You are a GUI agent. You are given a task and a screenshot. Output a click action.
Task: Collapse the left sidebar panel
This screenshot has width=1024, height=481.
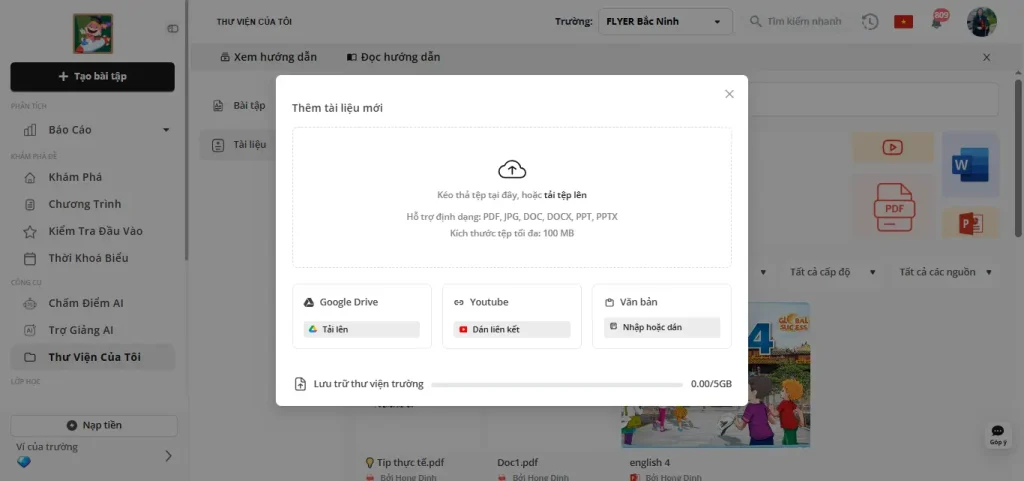click(x=173, y=29)
